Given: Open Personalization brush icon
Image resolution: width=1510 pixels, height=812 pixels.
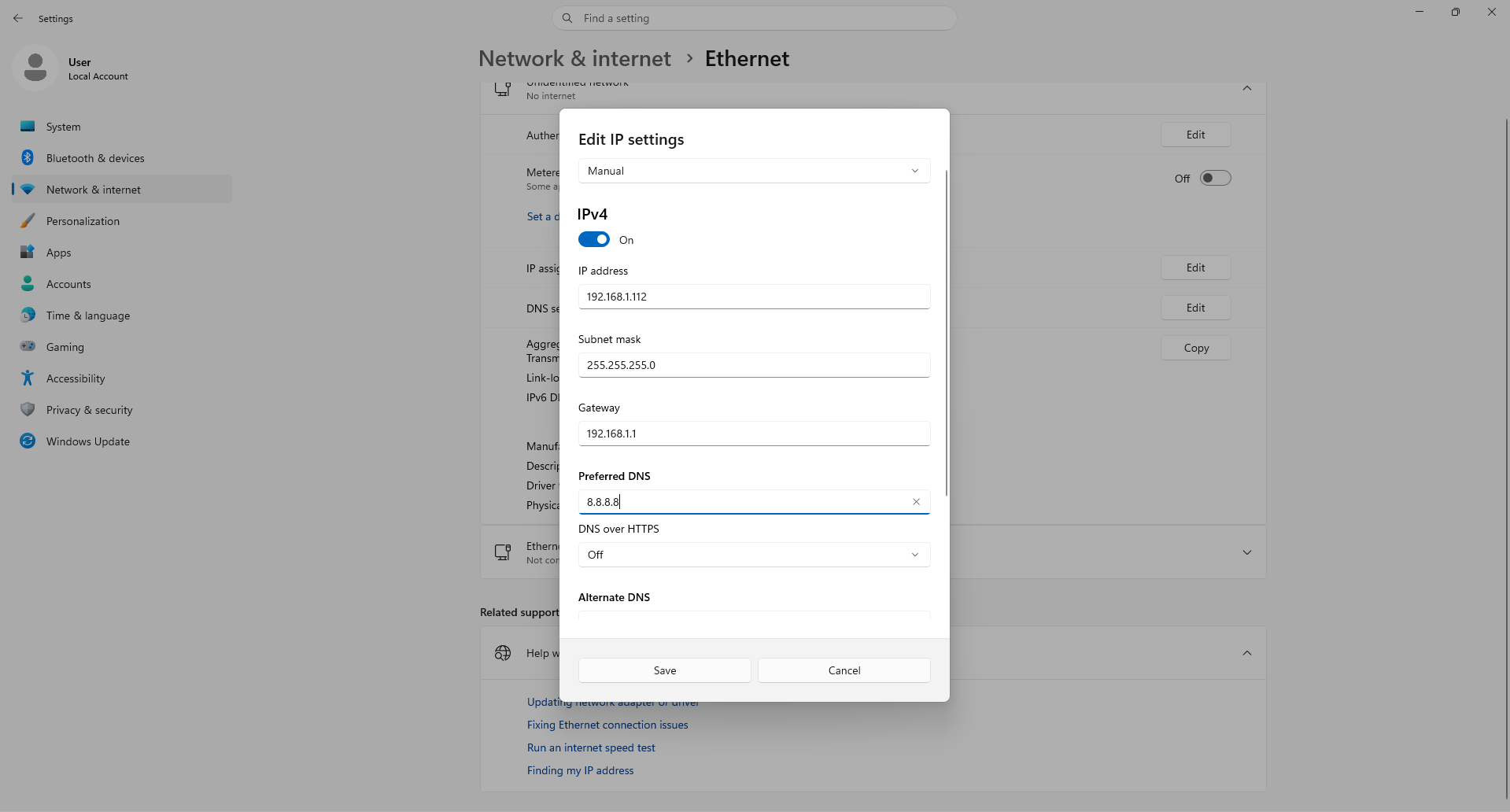Looking at the screenshot, I should 28,221.
